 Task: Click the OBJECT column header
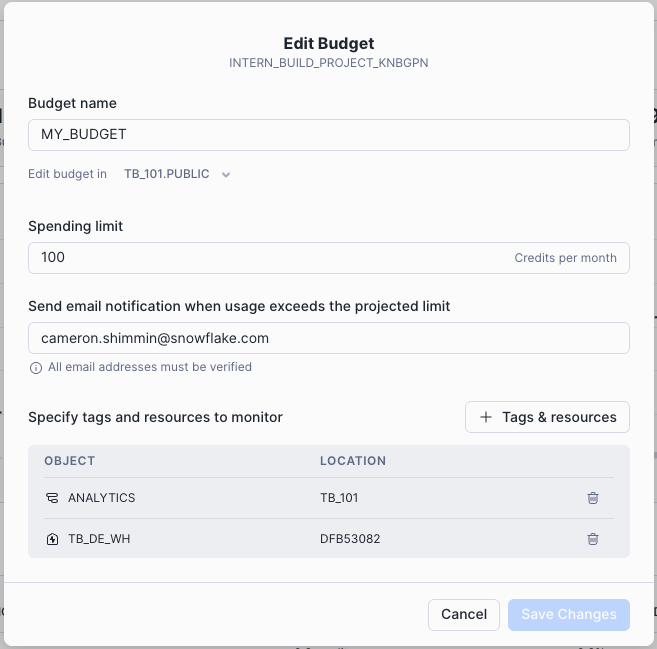(70, 461)
